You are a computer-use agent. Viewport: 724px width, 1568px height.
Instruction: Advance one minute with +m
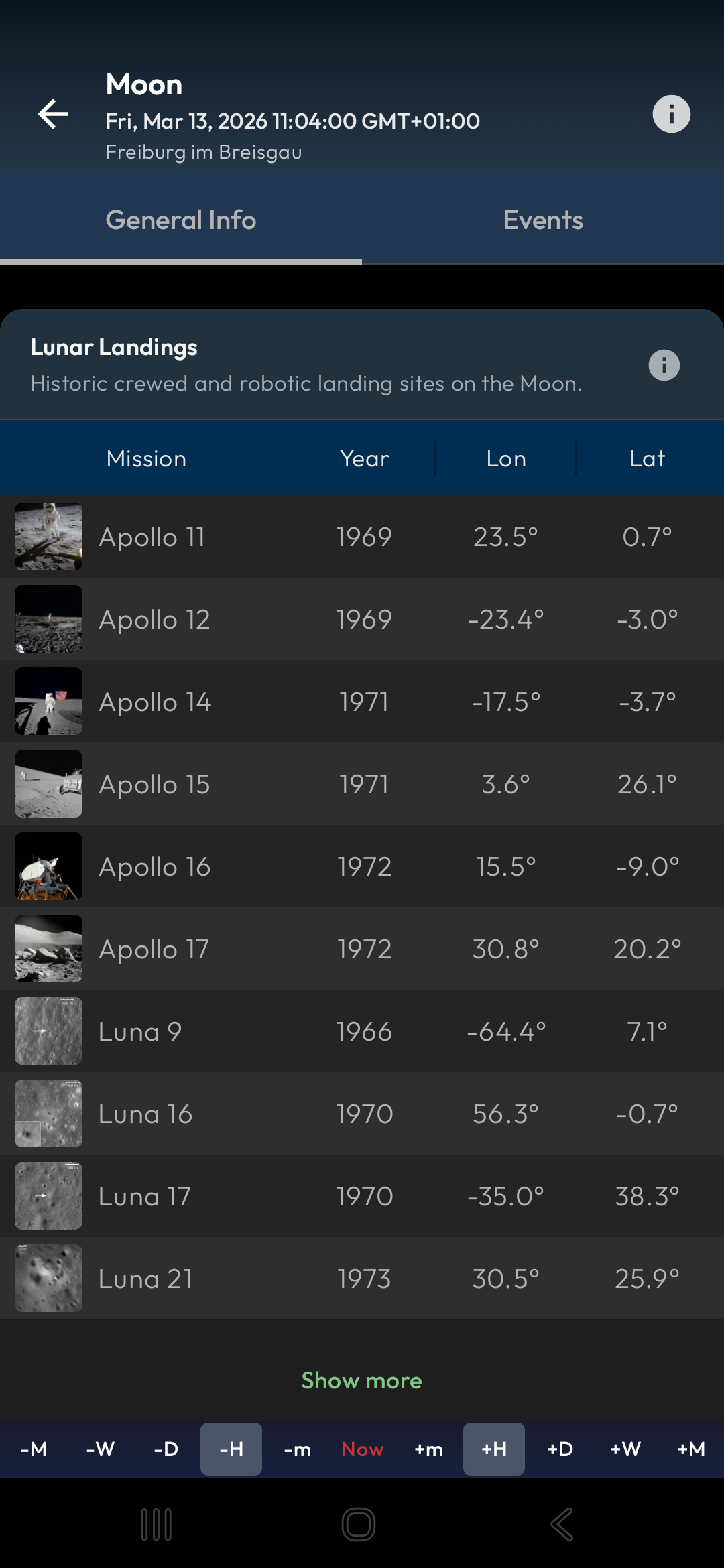pyautogui.click(x=428, y=1449)
